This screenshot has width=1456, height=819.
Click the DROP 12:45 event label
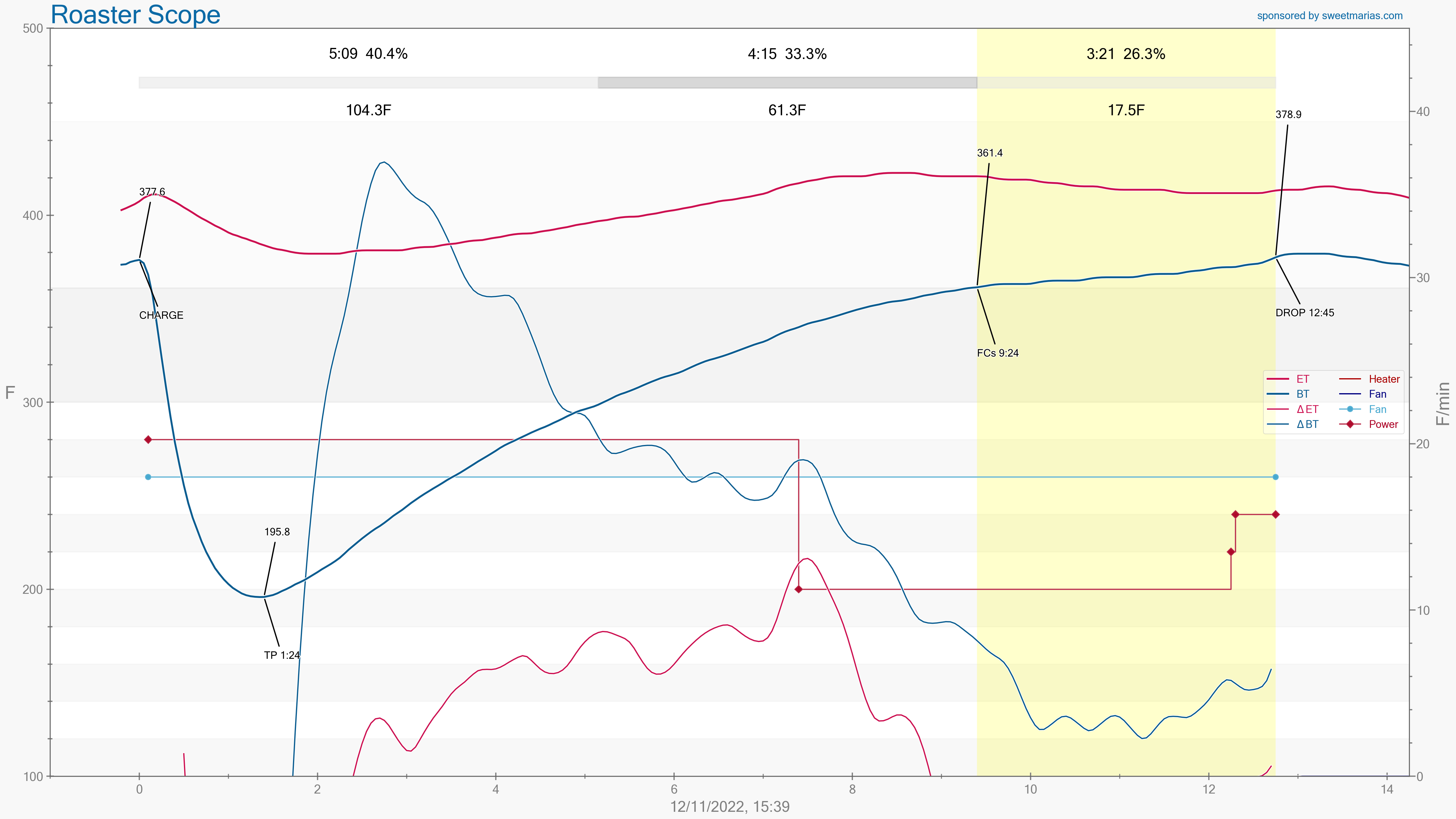[x=1304, y=313]
